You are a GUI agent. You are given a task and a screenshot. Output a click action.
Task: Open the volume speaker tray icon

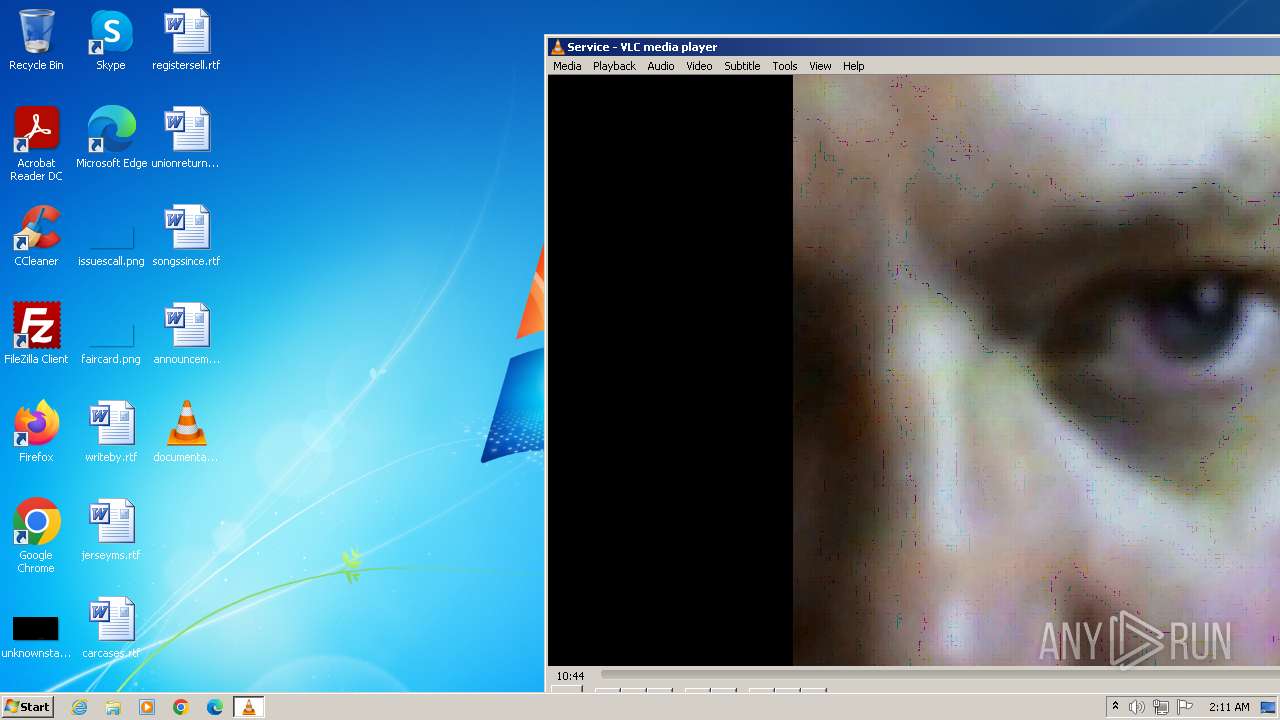[1137, 707]
